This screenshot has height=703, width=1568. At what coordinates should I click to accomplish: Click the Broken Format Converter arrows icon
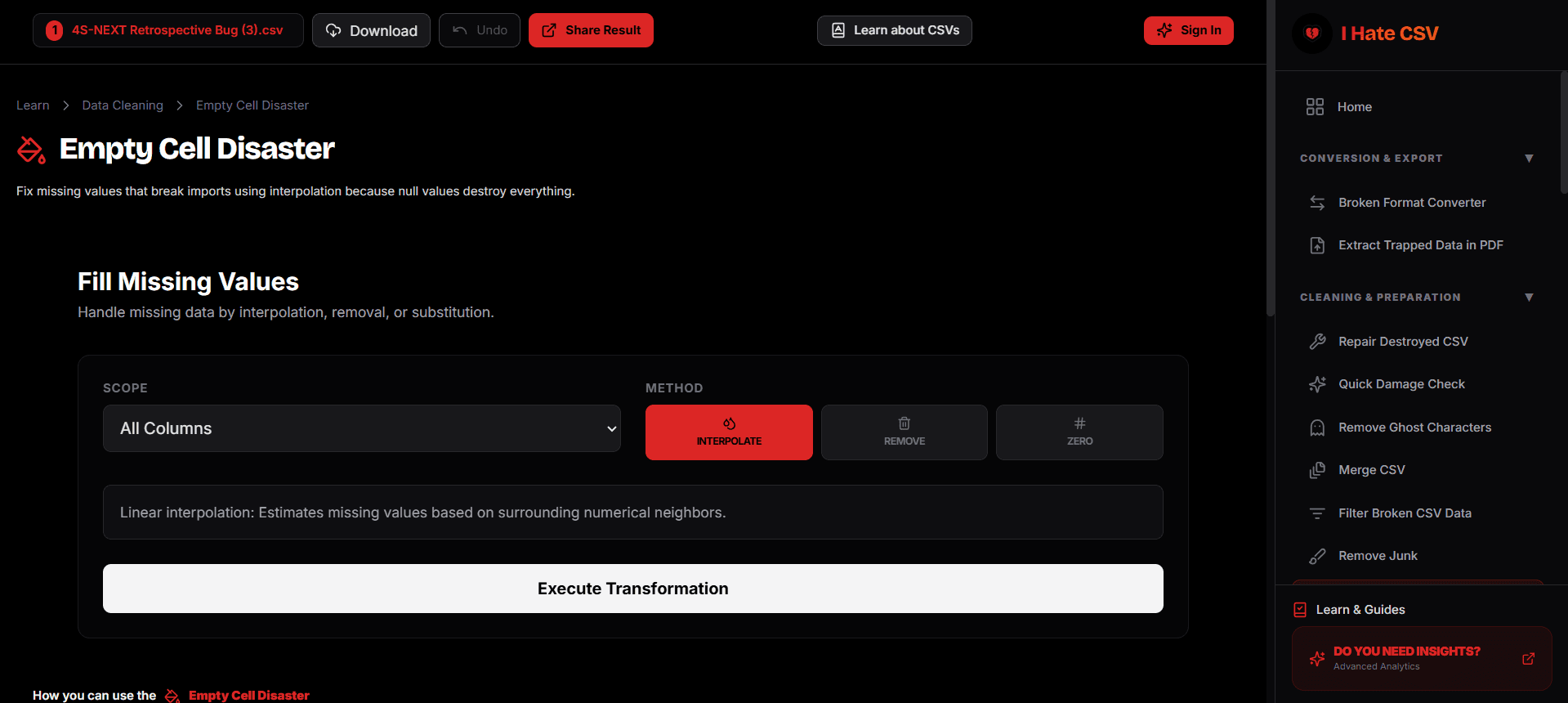pyautogui.click(x=1317, y=203)
